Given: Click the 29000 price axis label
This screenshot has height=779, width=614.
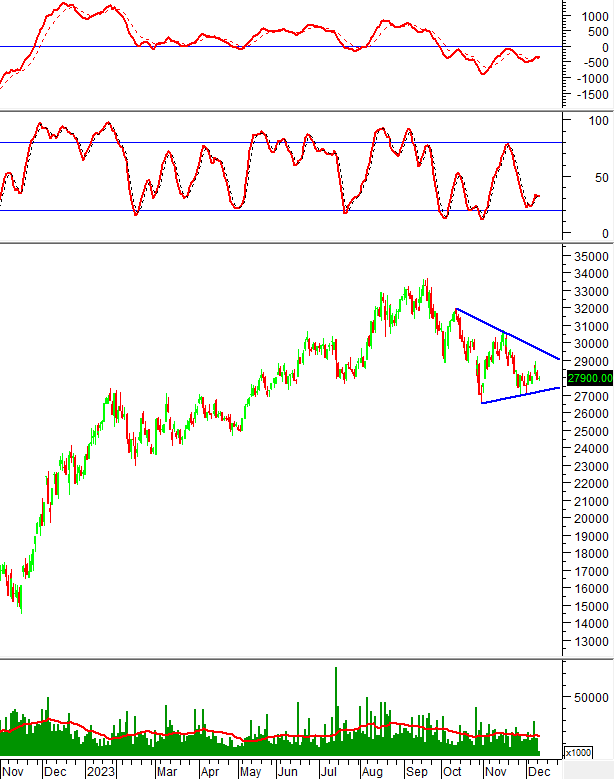Looking at the screenshot, I should 591,361.
